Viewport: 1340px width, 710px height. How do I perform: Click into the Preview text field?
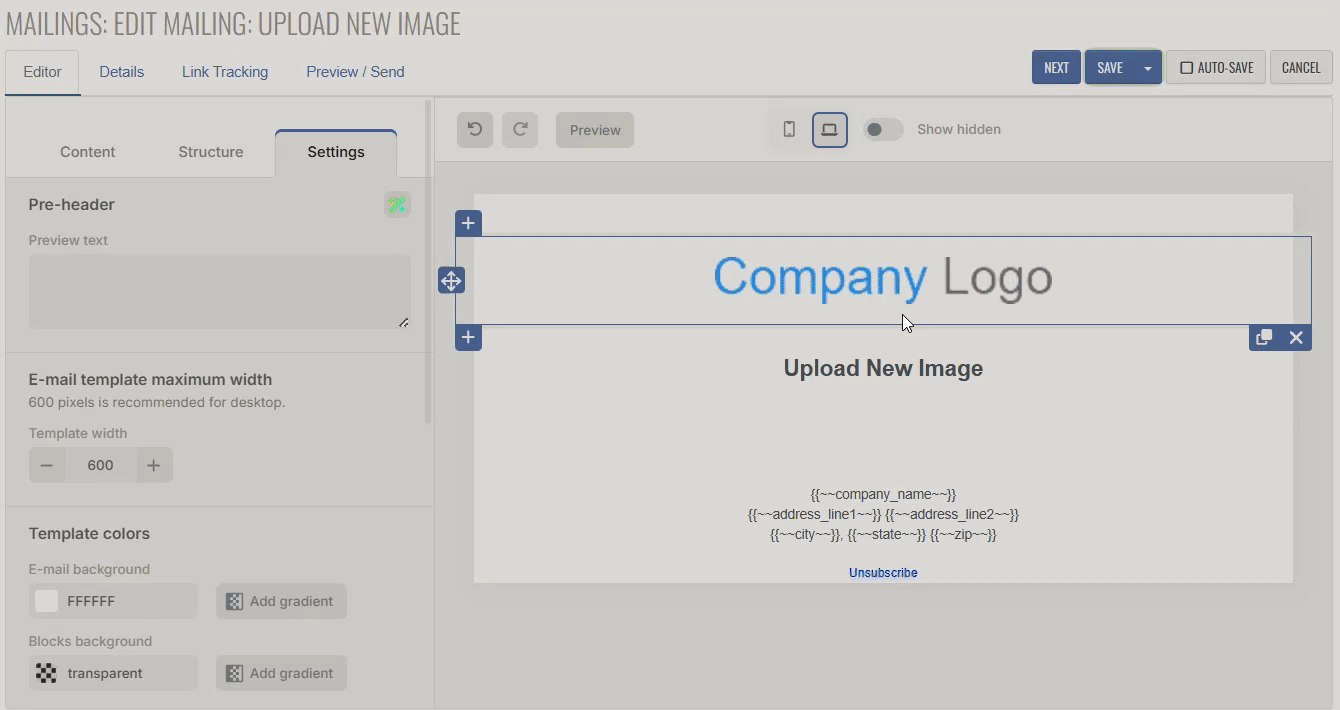click(x=219, y=291)
